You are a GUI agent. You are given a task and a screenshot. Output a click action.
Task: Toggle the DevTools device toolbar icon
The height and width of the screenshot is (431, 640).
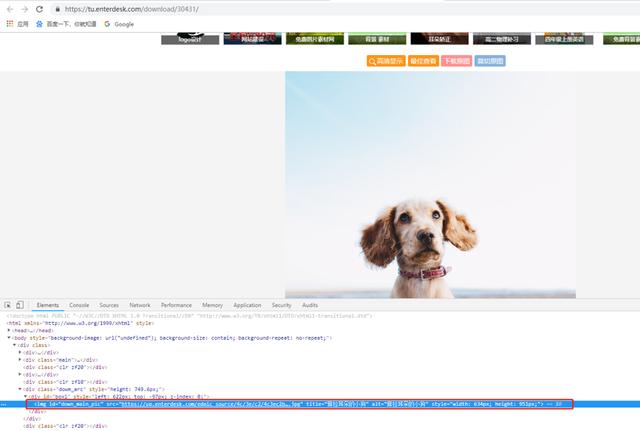tap(20, 305)
